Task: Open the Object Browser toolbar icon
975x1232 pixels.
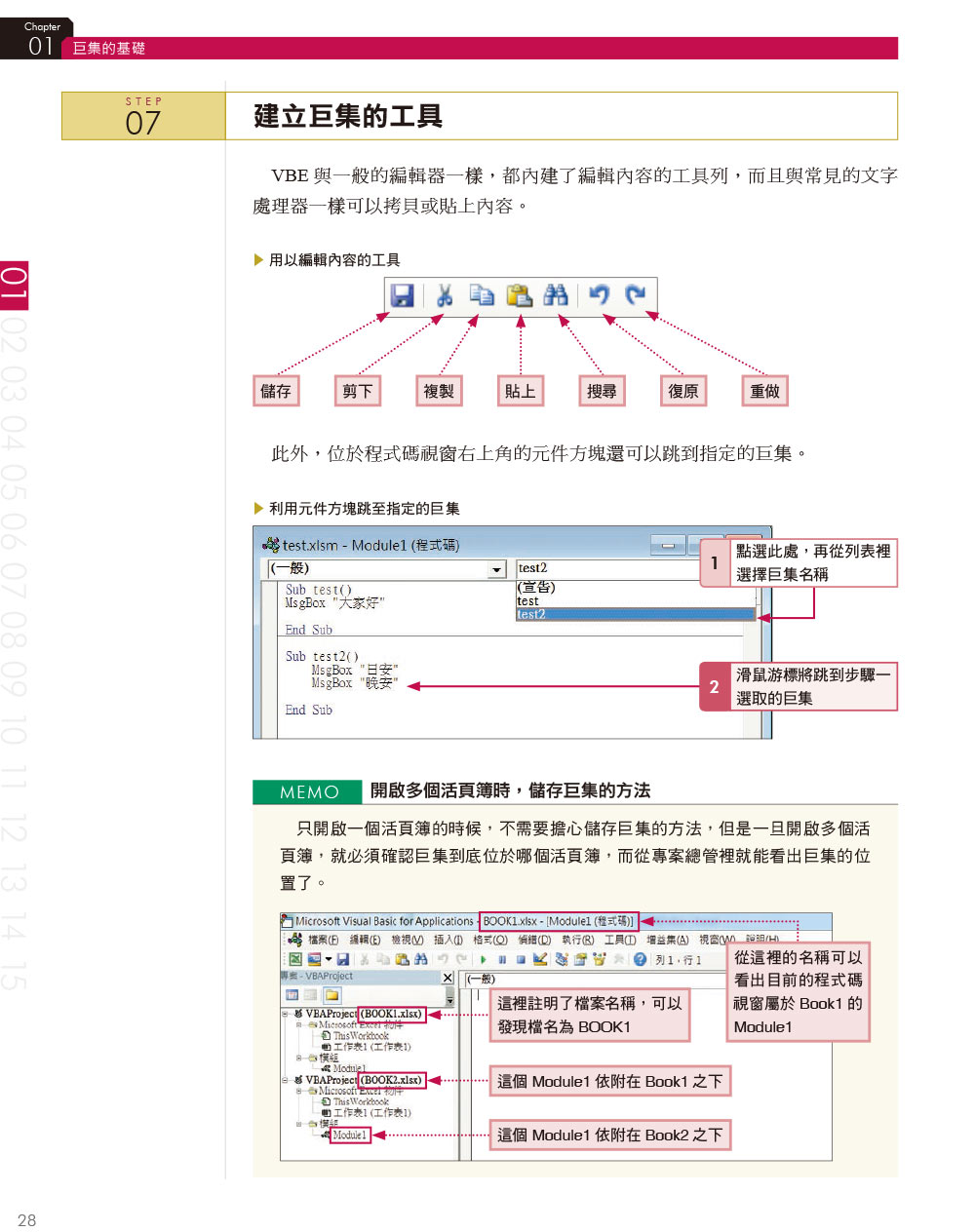Action: coord(599,959)
